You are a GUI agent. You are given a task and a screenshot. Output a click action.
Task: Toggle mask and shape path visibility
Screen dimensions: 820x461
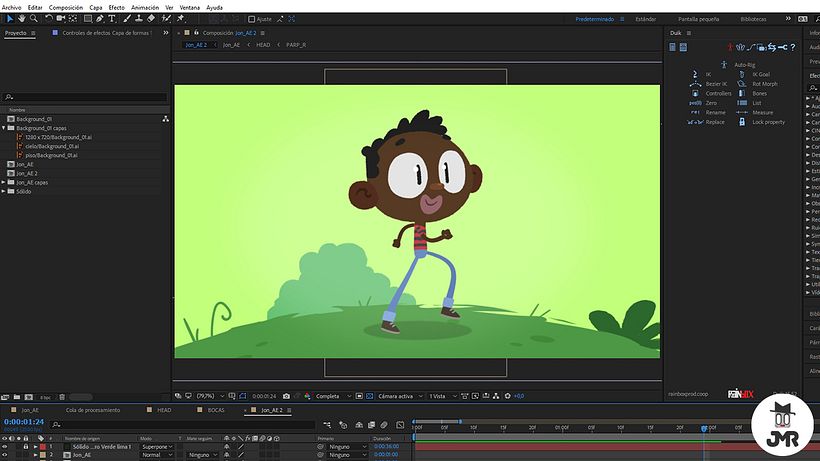pyautogui.click(x=243, y=396)
